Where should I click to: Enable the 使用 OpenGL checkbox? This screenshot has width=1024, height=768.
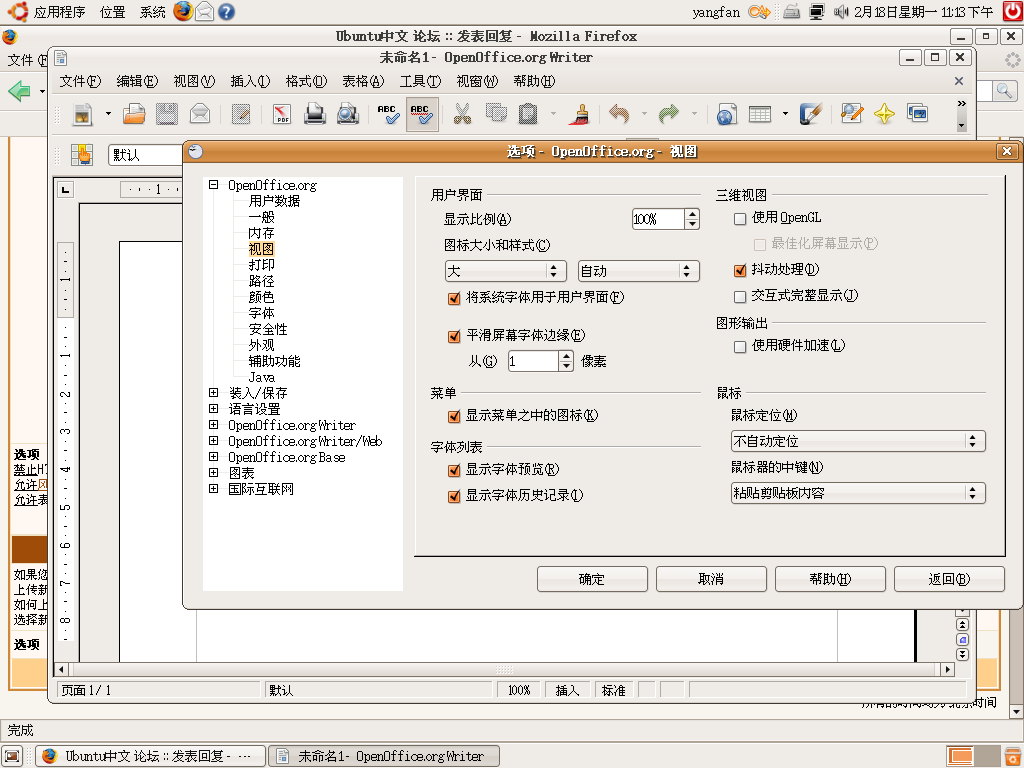pyautogui.click(x=740, y=219)
